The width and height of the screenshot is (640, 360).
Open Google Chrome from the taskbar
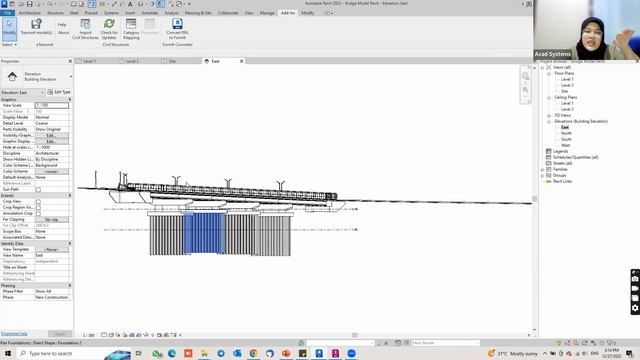(x=253, y=353)
